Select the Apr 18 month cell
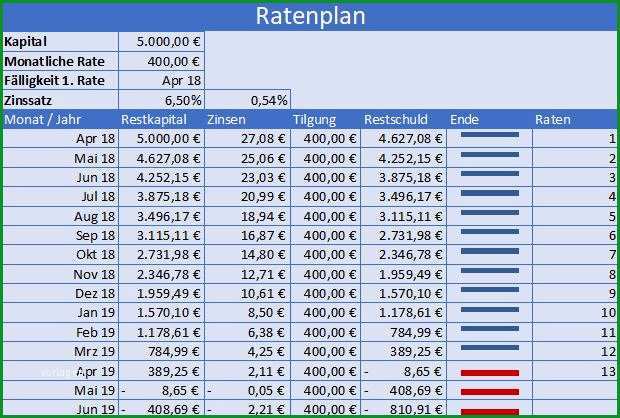 coord(60,138)
